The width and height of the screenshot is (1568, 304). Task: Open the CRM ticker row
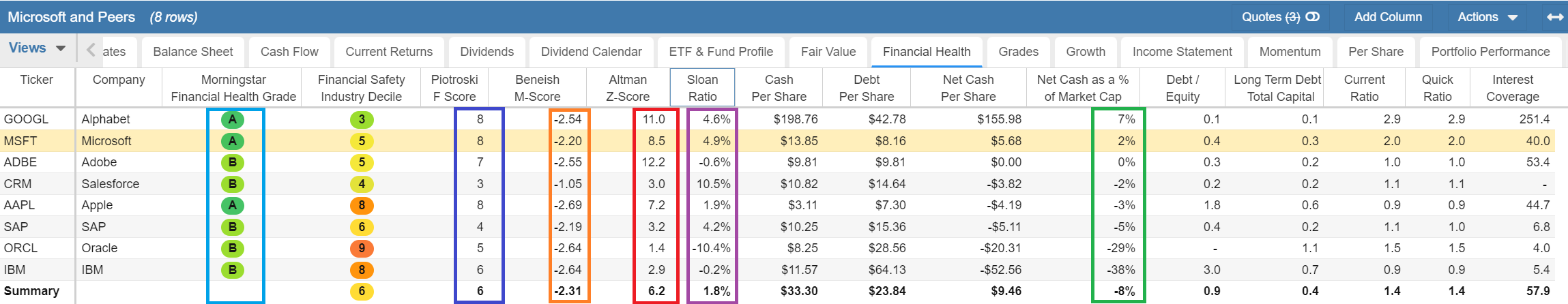point(18,184)
